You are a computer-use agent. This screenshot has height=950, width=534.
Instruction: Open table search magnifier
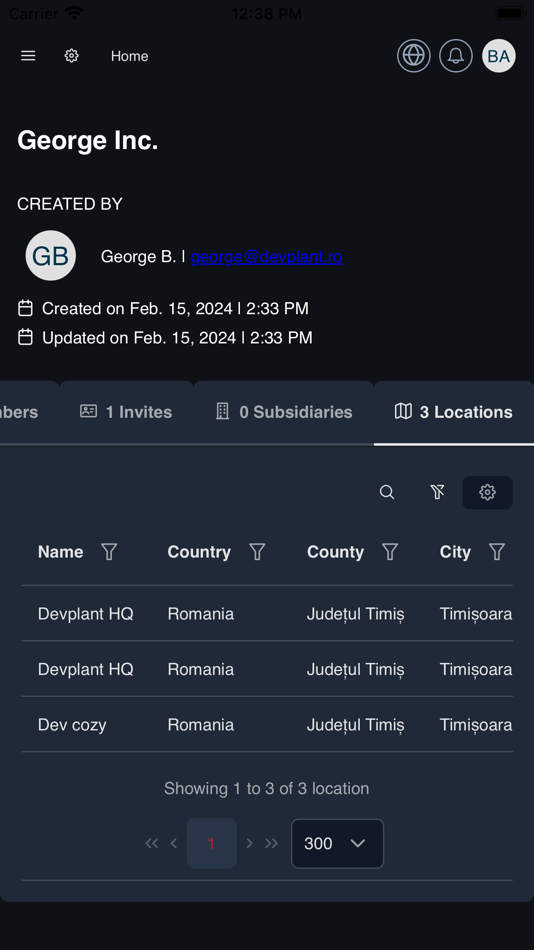[x=387, y=492]
